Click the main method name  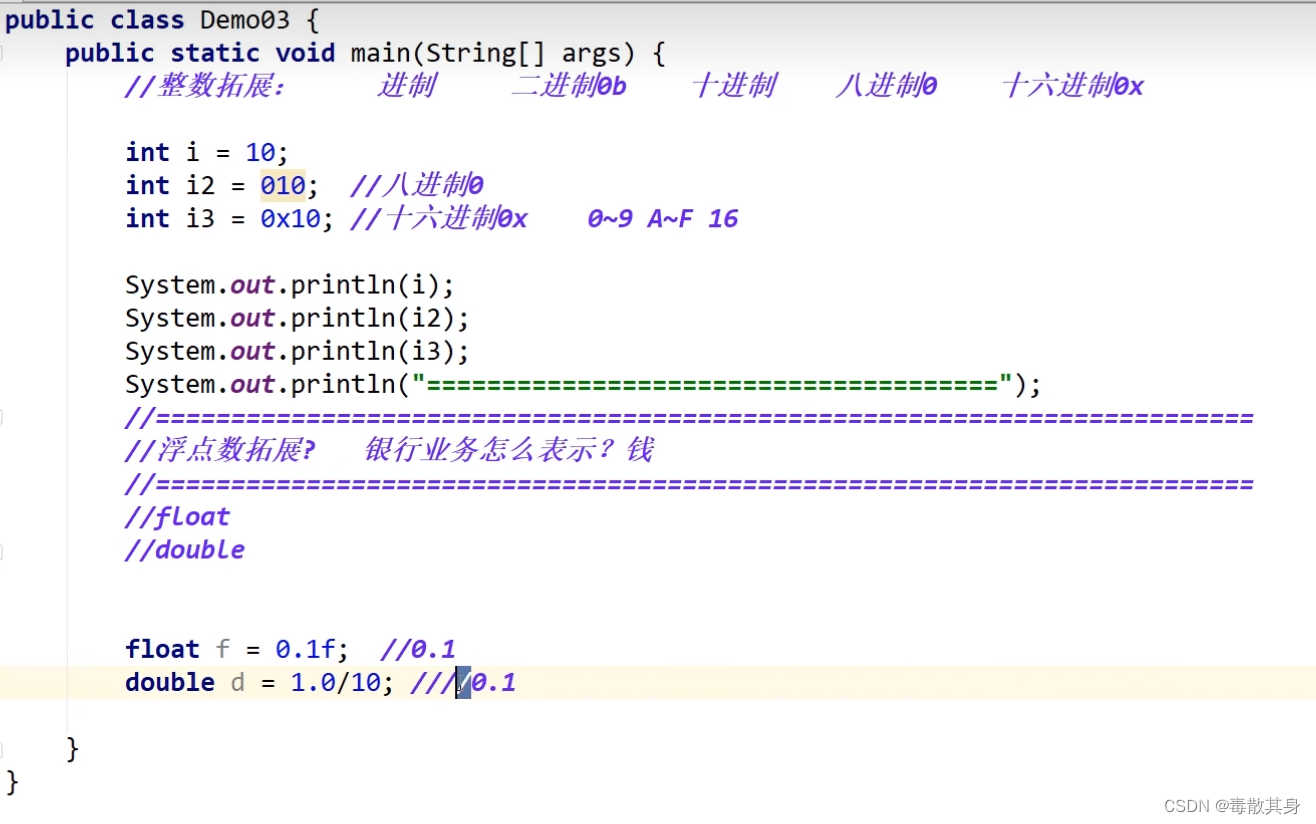382,52
